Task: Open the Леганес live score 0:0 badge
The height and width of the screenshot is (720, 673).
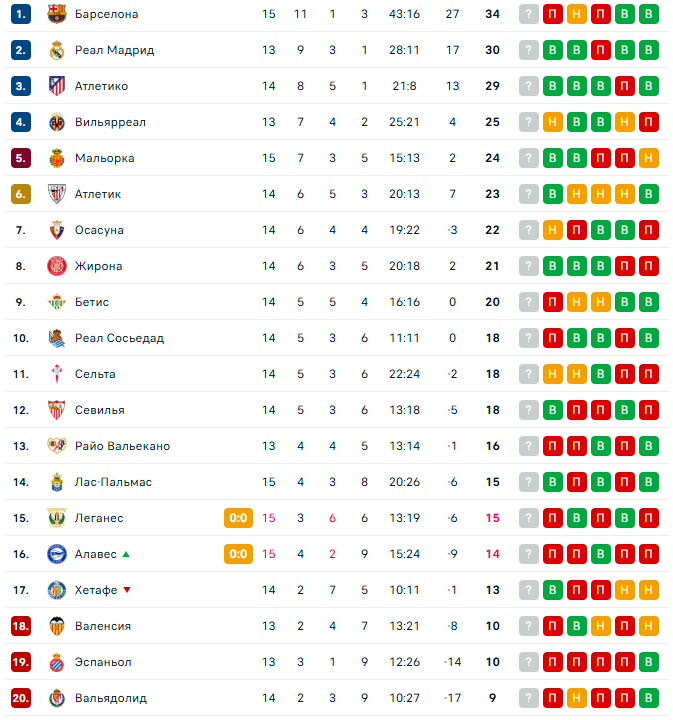Action: pos(238,518)
